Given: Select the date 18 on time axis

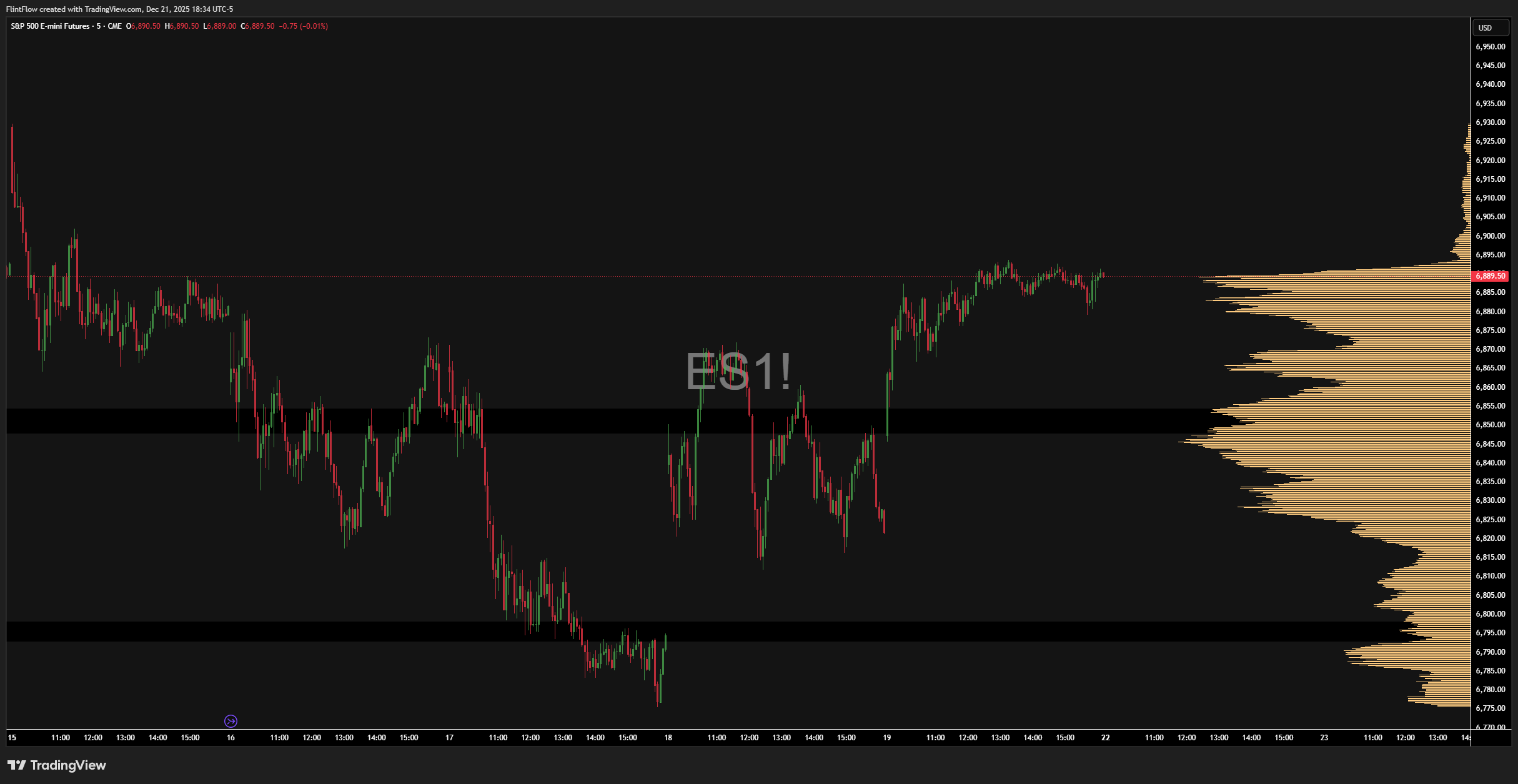Looking at the screenshot, I should pos(668,738).
